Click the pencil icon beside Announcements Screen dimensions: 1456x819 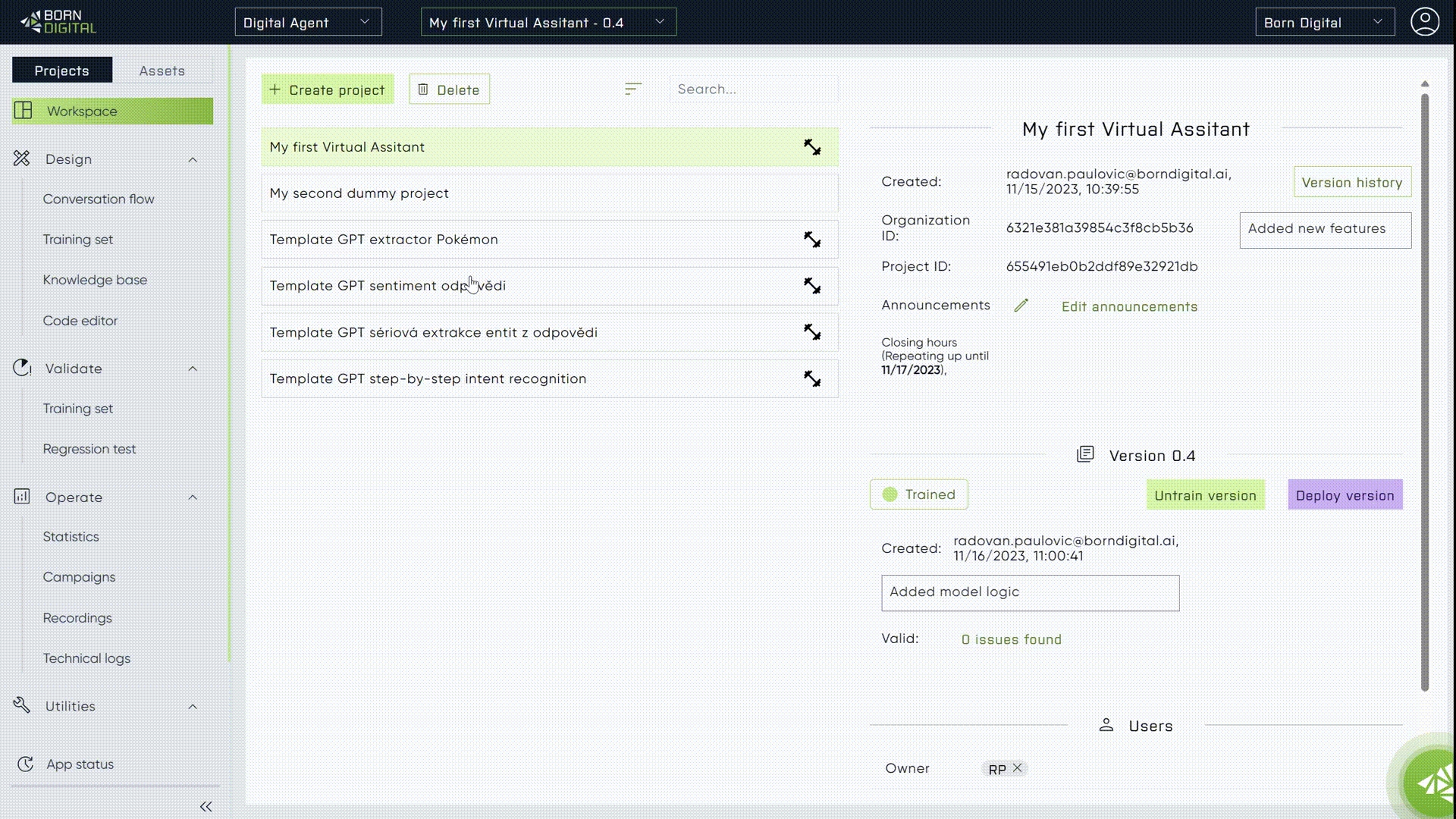[x=1021, y=306]
